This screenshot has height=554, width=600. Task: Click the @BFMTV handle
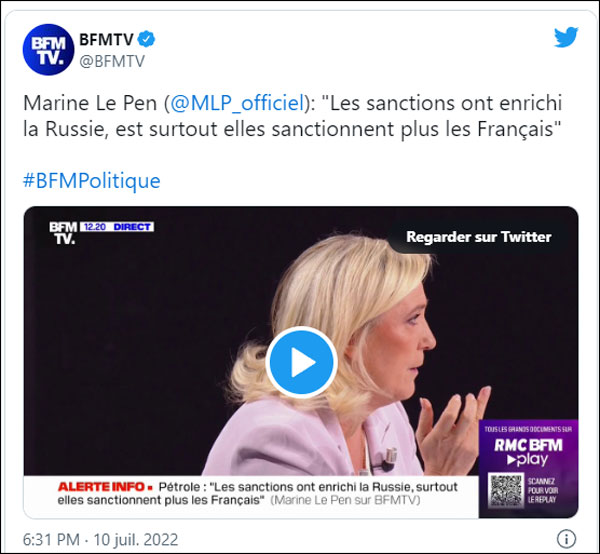point(112,61)
